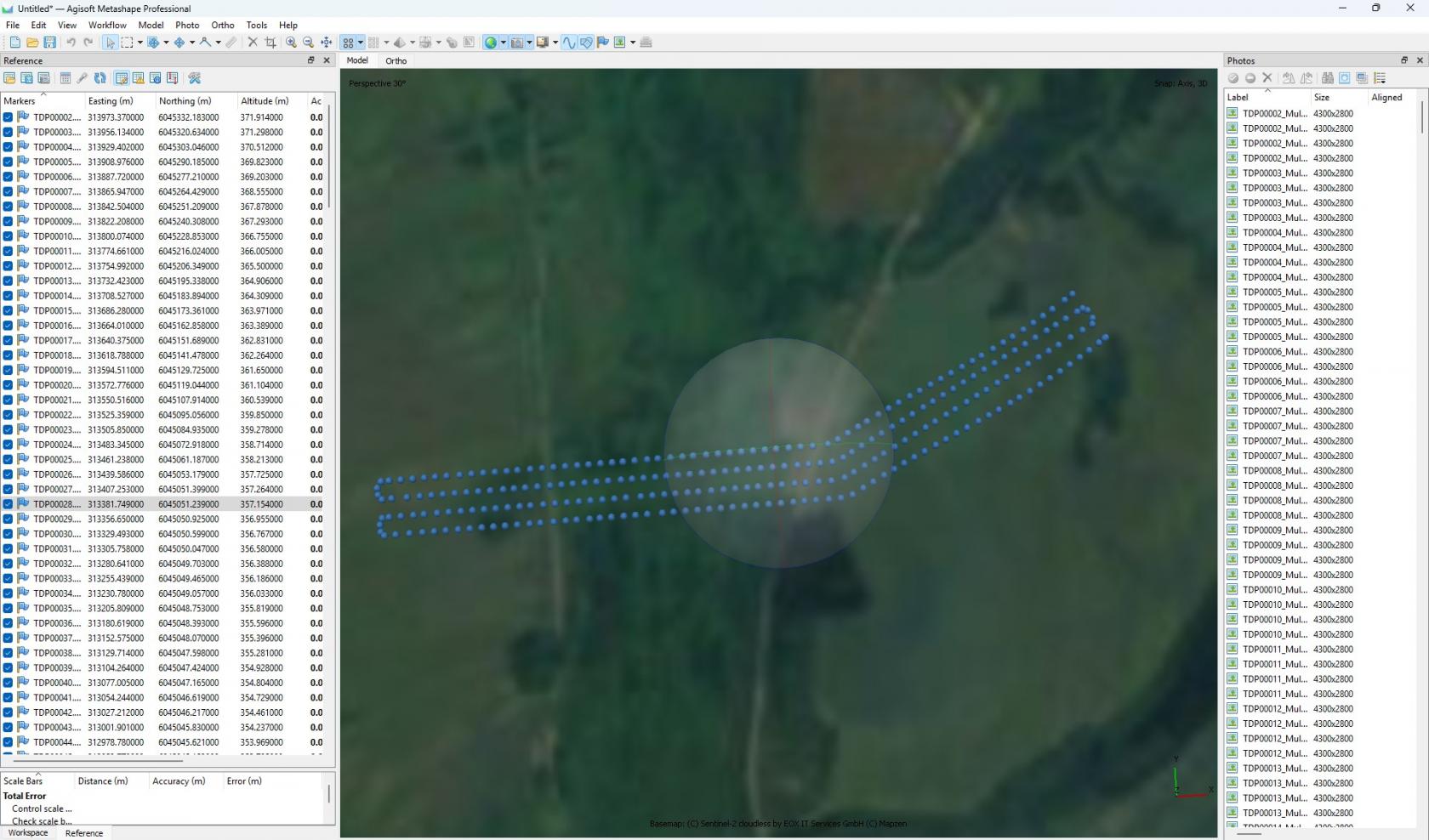Open Move region tool dropdown arrow

pos(166,43)
